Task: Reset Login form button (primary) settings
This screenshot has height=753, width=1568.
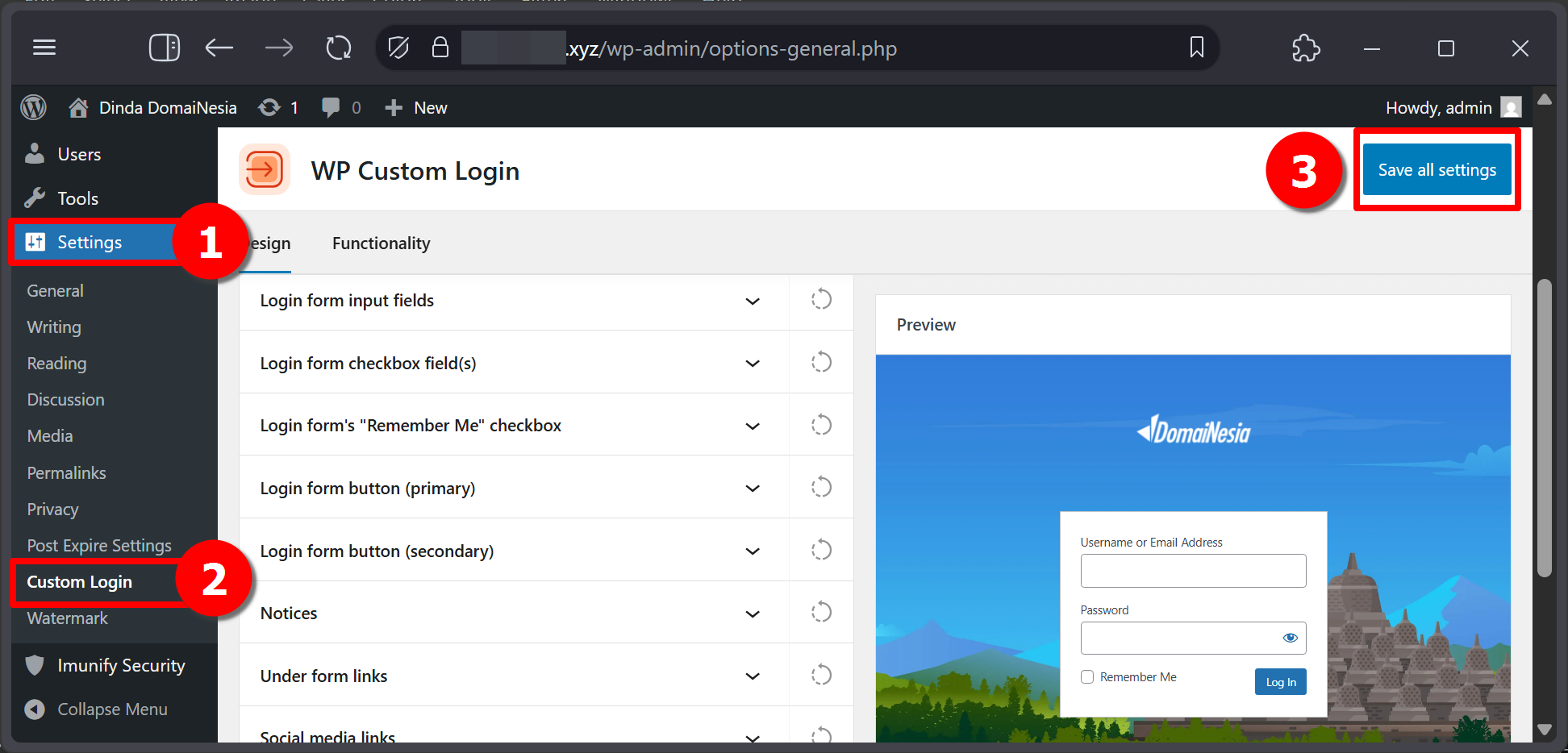Action: [821, 487]
